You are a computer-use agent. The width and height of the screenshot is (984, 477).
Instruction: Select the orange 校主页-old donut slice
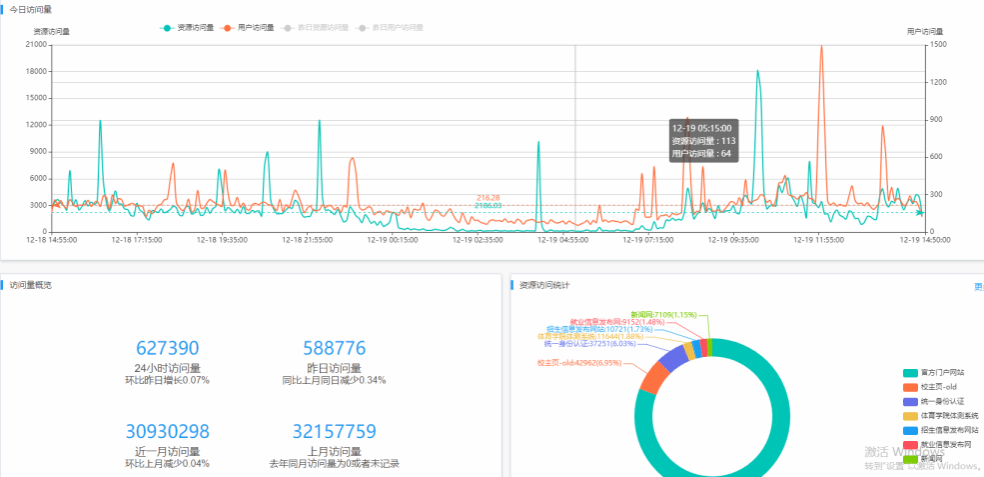[x=653, y=379]
